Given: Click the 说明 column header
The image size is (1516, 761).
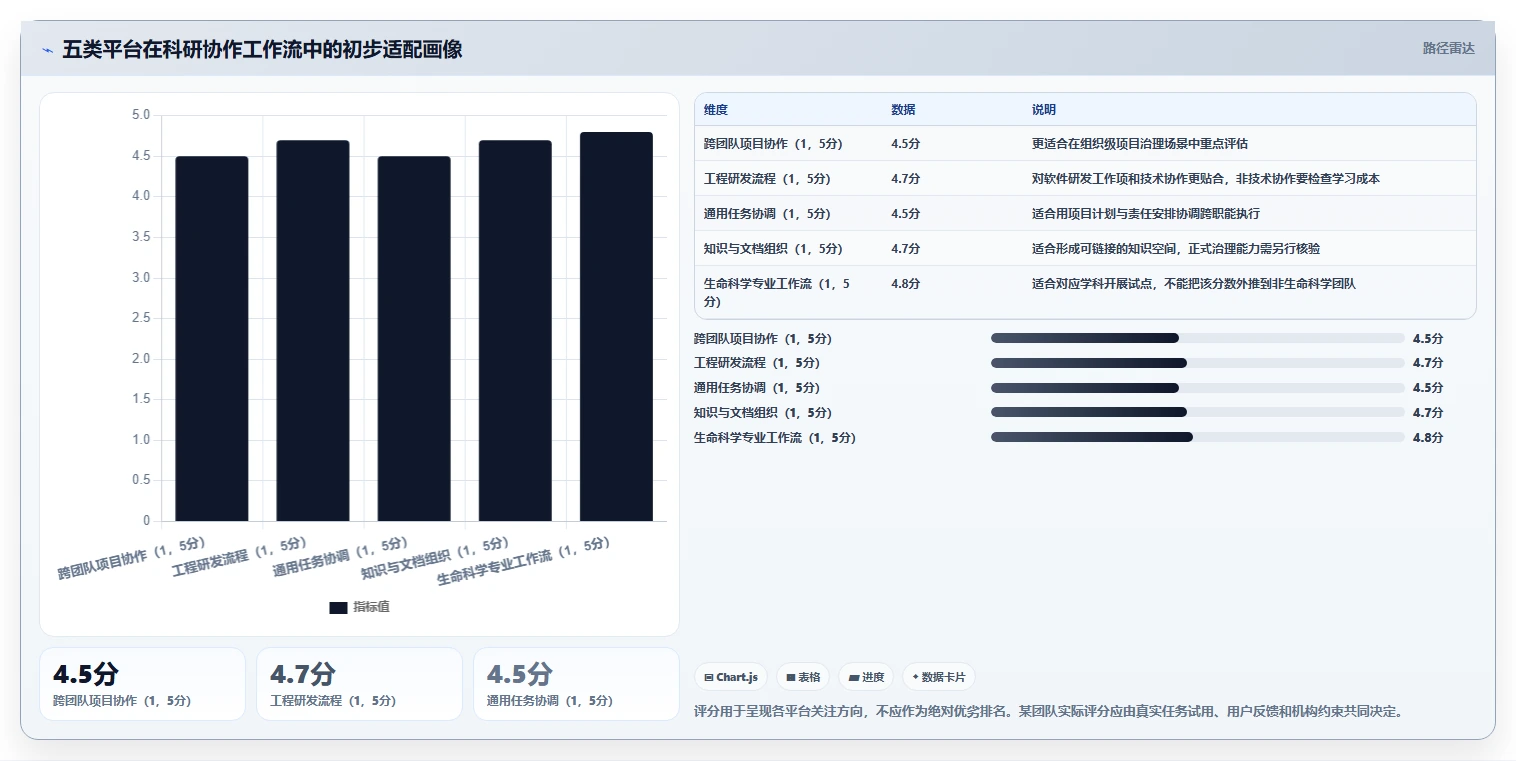Looking at the screenshot, I should point(1044,110).
